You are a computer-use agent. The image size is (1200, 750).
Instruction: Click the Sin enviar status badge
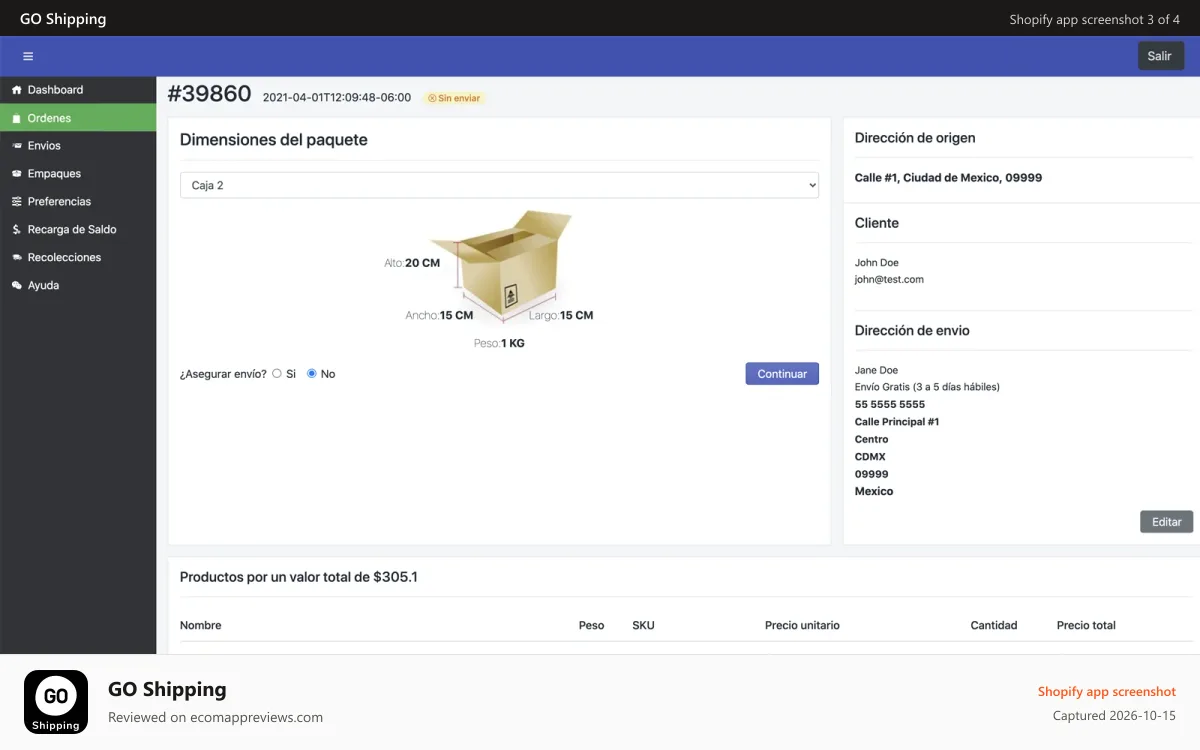click(x=454, y=98)
